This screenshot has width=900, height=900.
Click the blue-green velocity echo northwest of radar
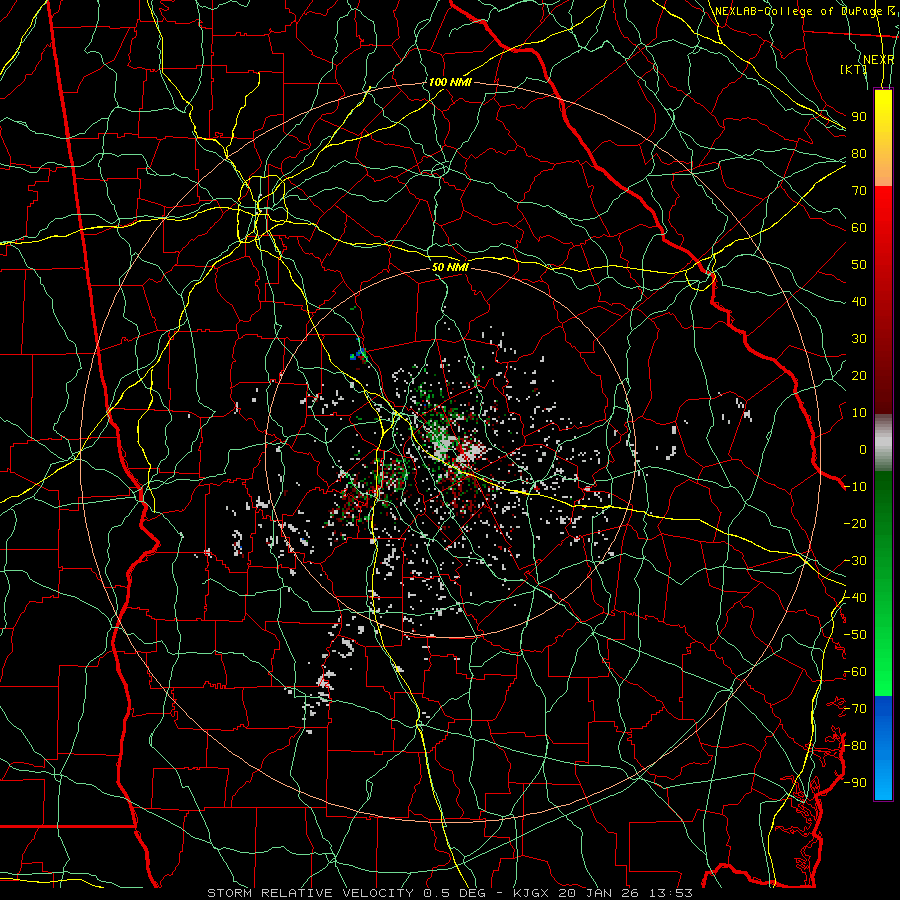[359, 354]
